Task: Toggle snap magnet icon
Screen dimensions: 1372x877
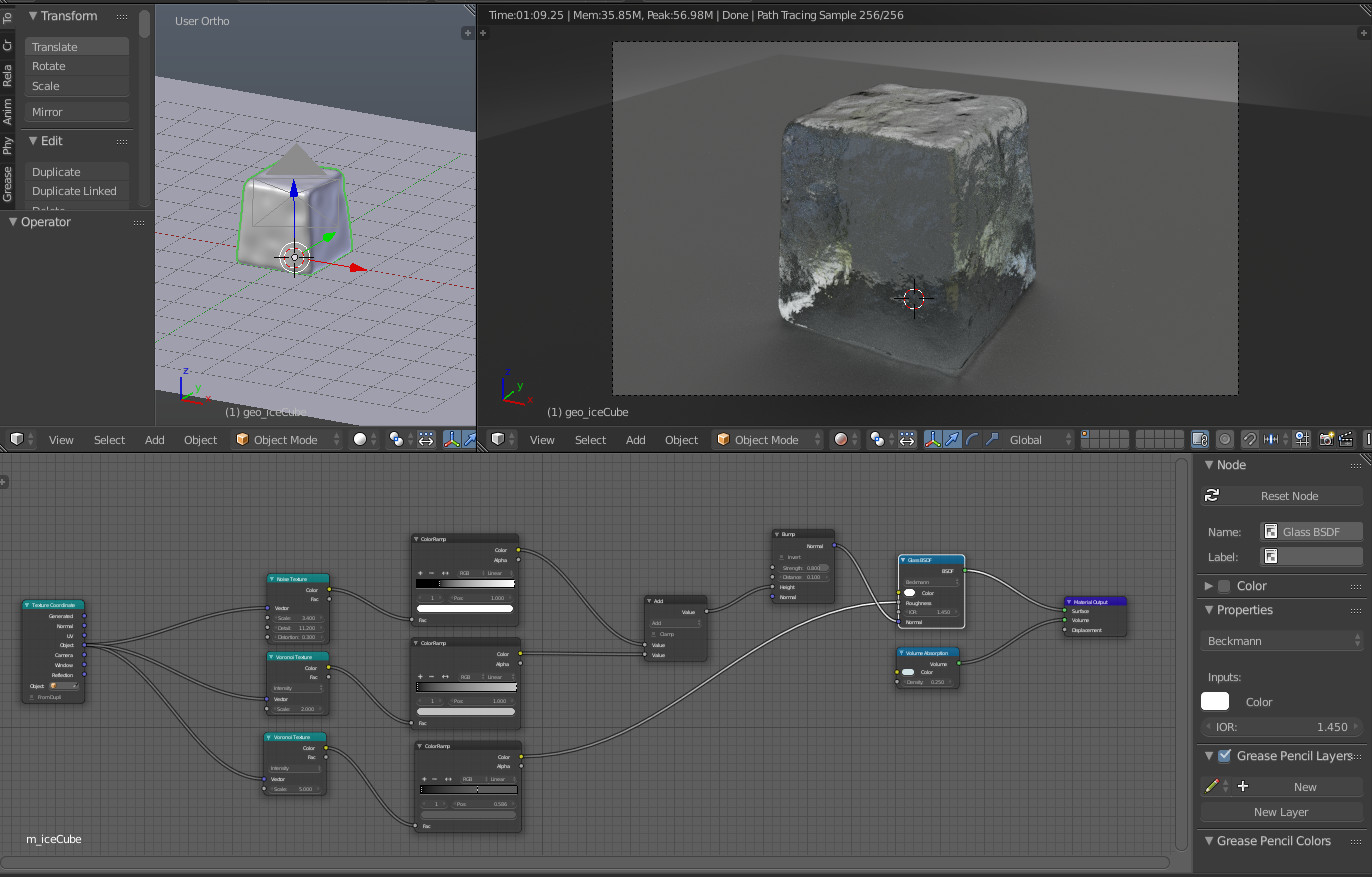Action: 1250,440
